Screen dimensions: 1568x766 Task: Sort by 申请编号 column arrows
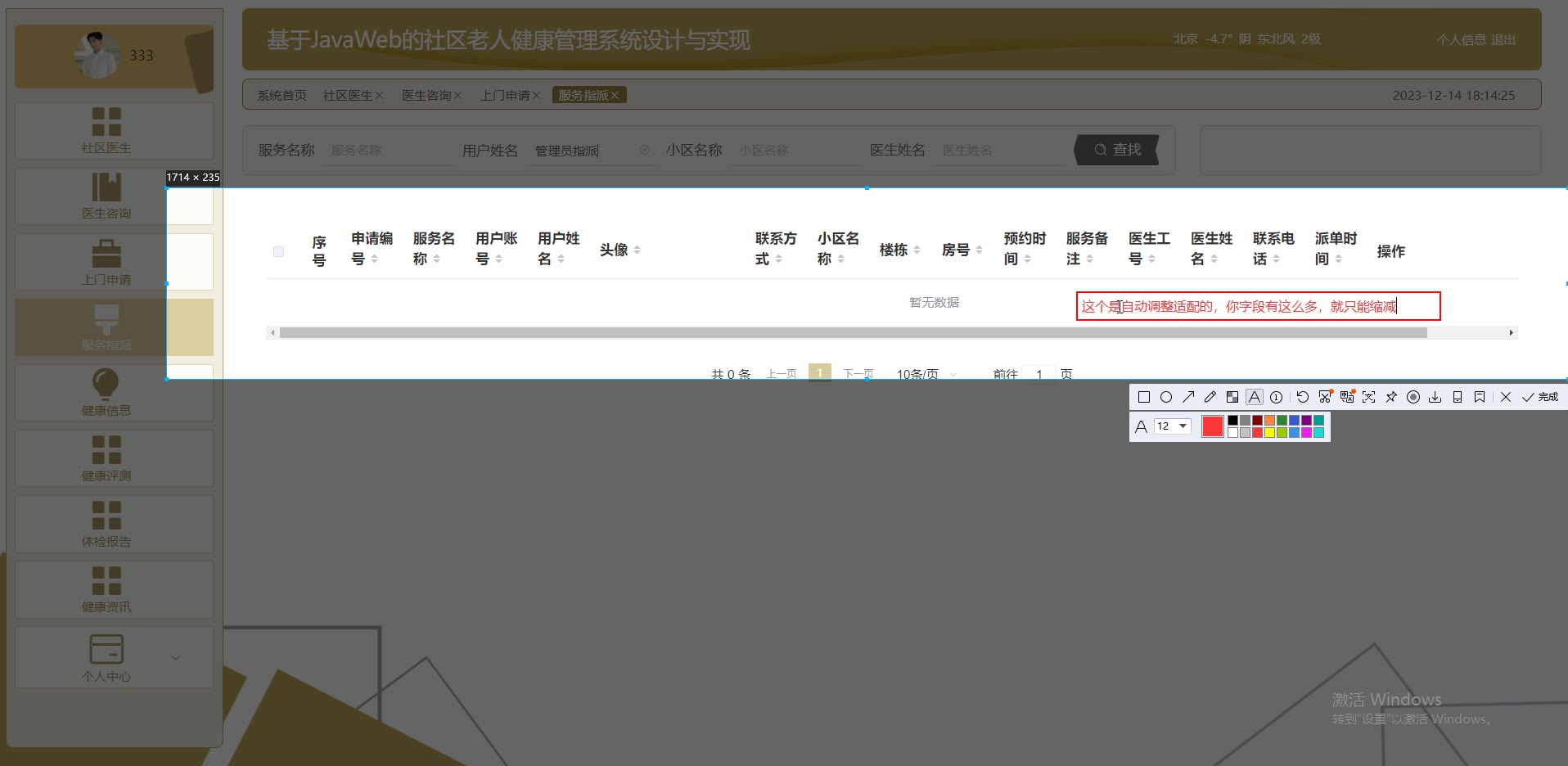point(374,259)
